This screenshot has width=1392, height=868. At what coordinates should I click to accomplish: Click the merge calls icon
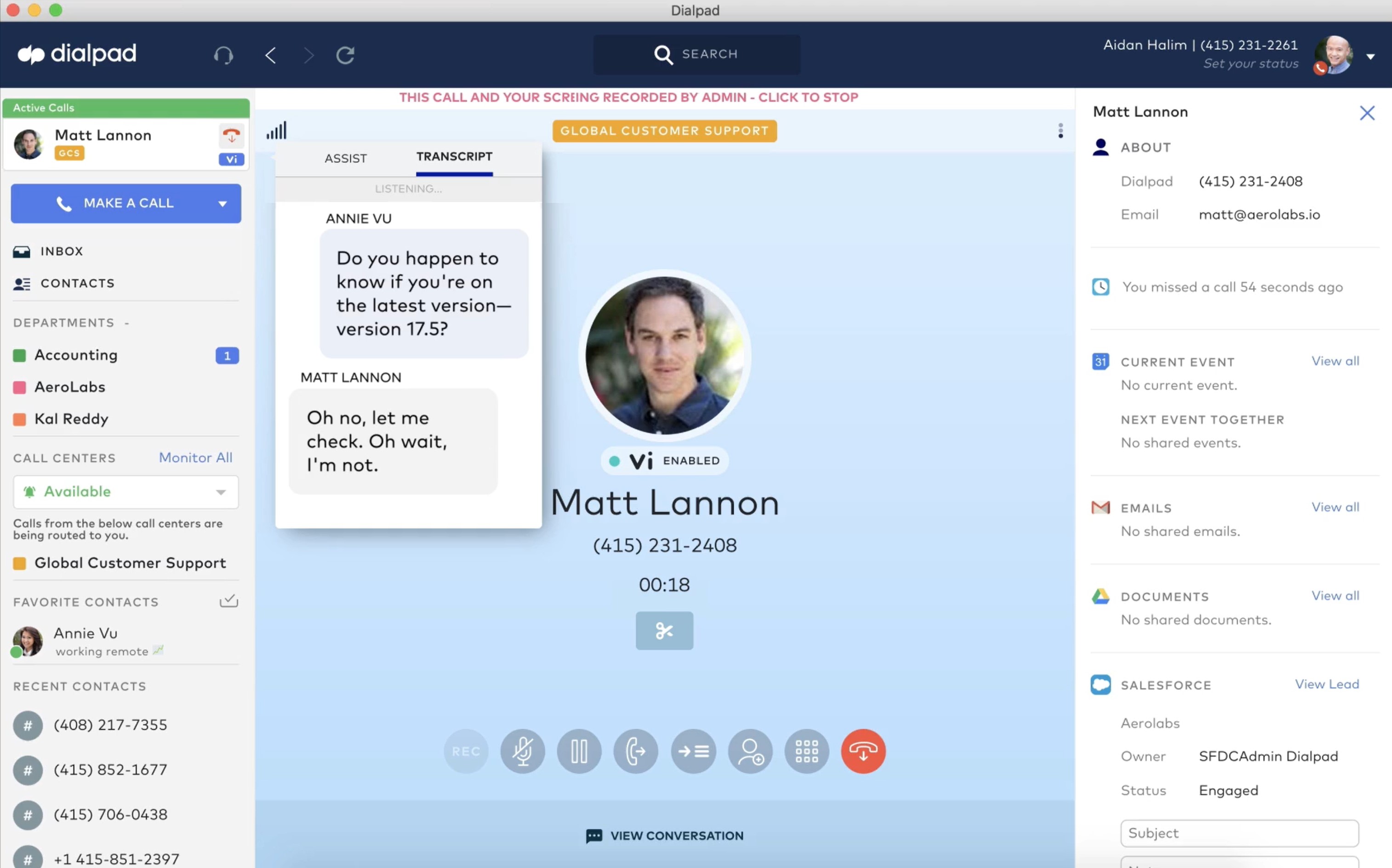click(x=693, y=751)
